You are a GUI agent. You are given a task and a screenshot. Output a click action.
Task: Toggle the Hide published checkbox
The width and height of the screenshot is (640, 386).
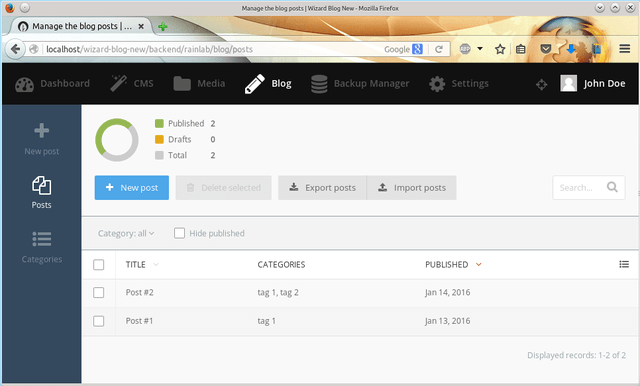coord(179,233)
